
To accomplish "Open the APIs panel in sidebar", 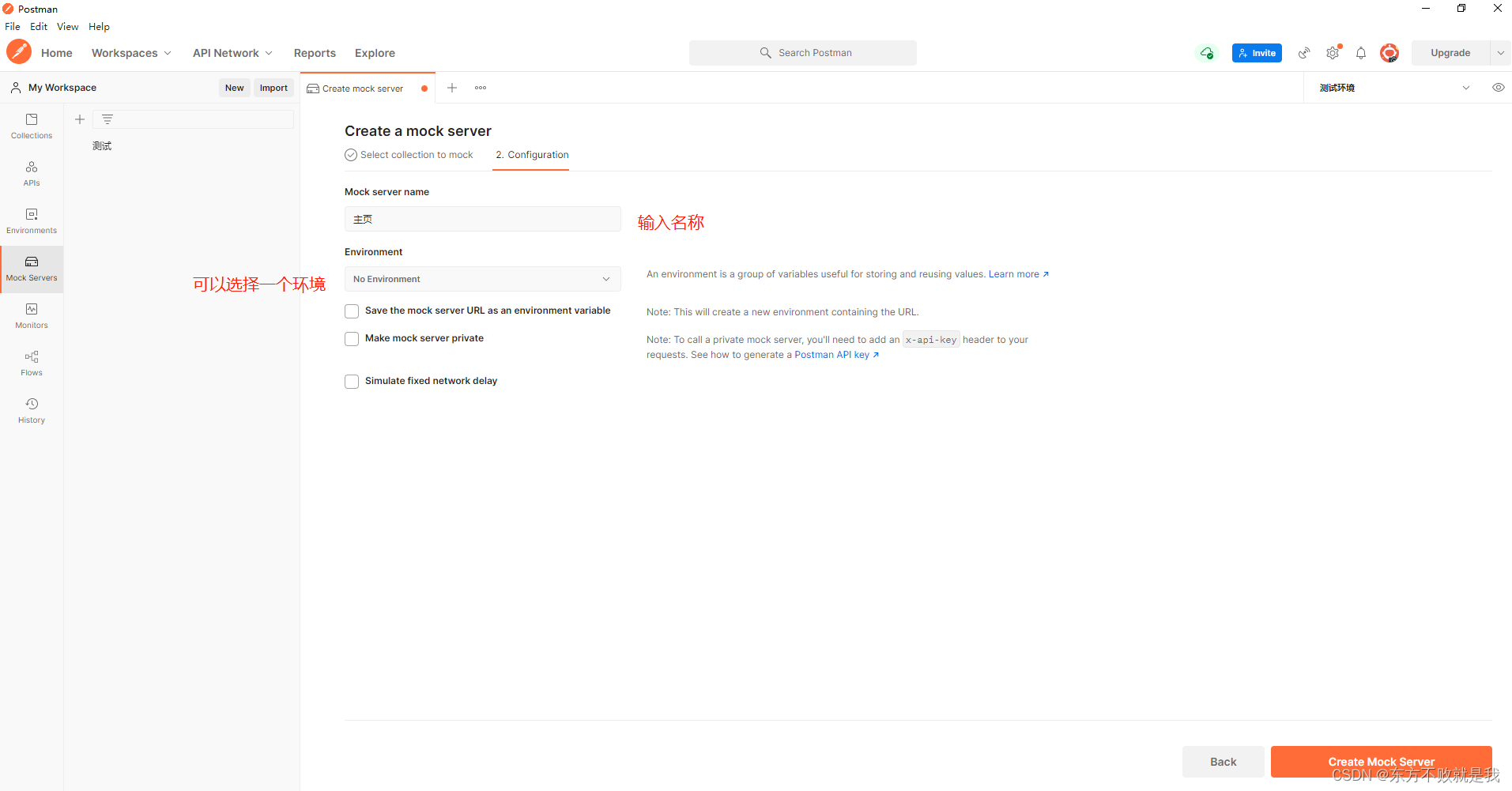I will coord(31,174).
